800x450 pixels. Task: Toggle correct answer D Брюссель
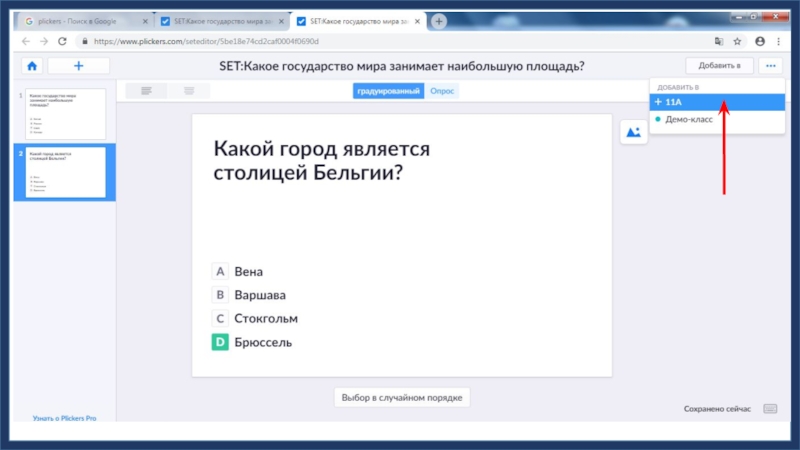[220, 342]
